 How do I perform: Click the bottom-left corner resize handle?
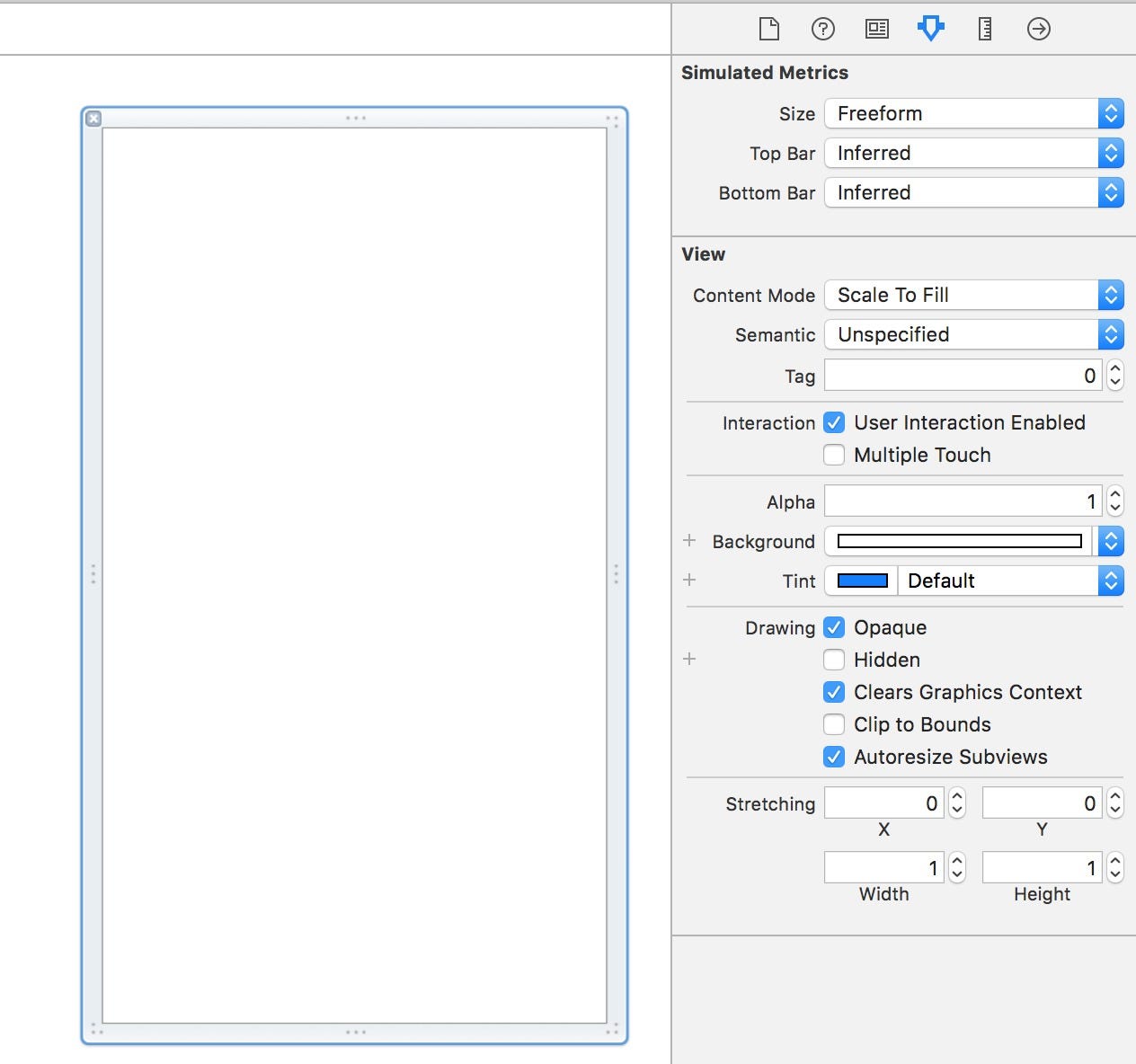point(96,1029)
